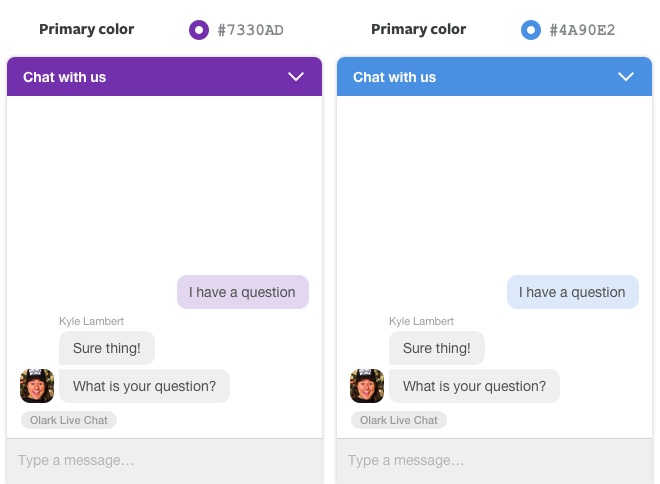Click agent avatar in blue chat

(367, 386)
